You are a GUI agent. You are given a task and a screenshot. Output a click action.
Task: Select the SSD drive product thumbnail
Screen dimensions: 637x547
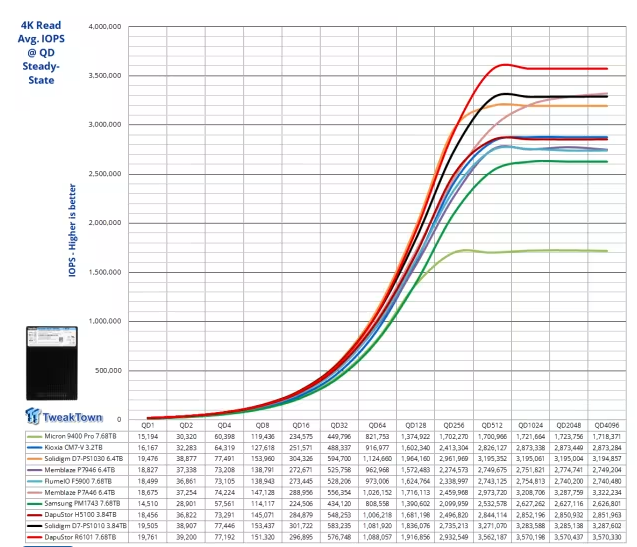[x=52, y=363]
